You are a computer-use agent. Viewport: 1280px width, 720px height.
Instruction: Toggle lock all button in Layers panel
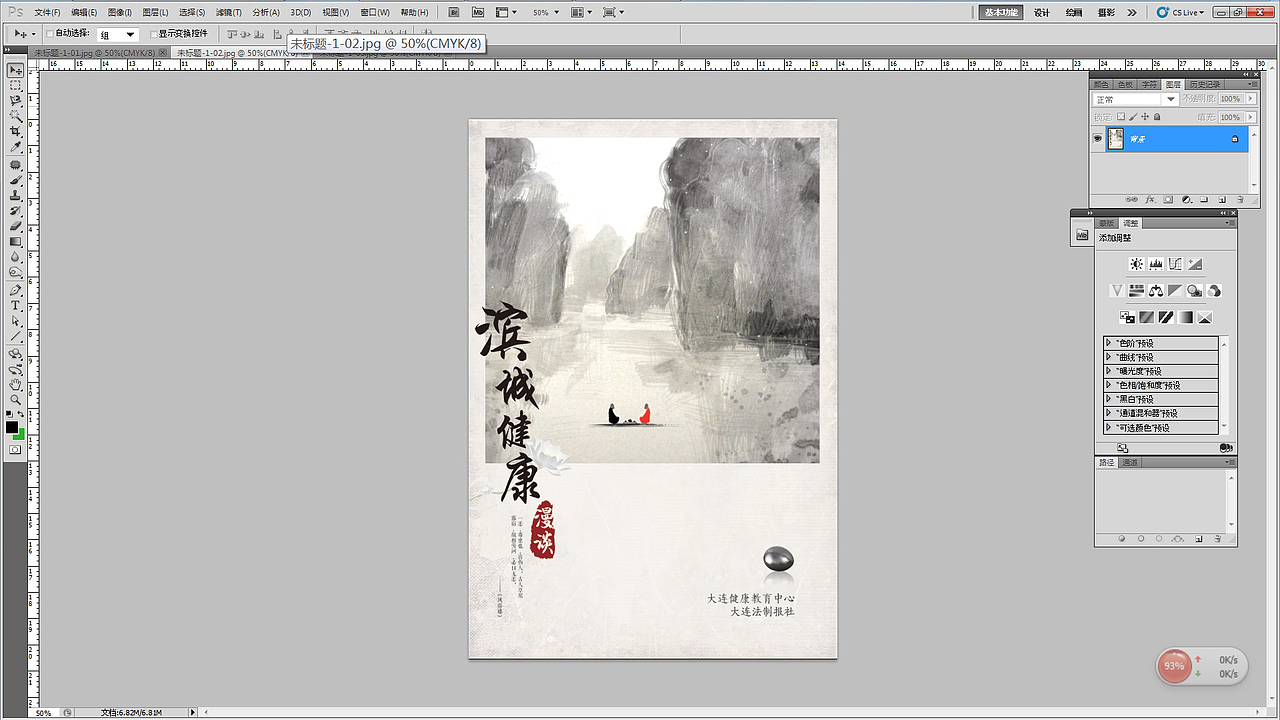click(x=1158, y=117)
